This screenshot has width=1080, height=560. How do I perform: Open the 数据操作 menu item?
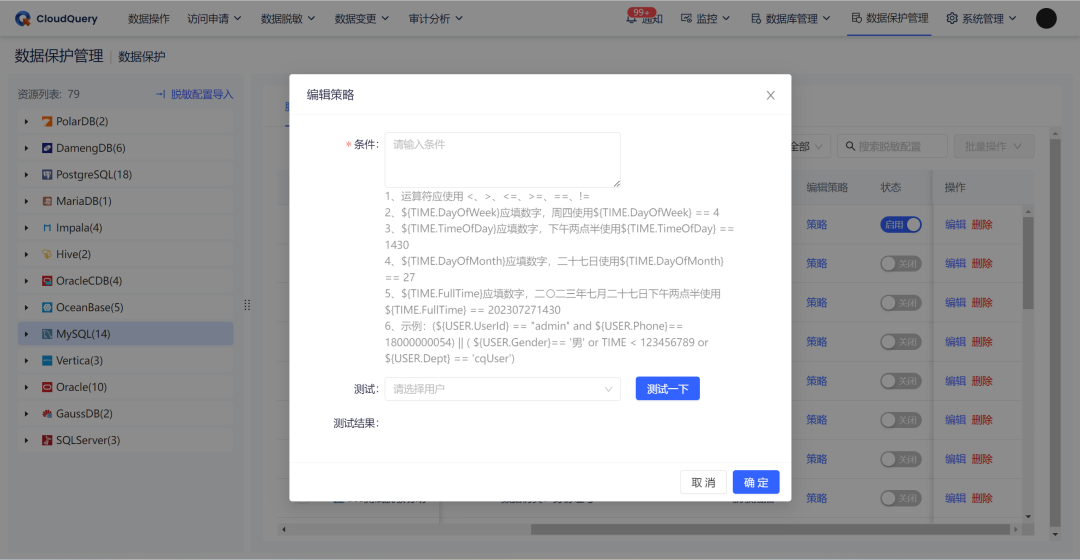149,19
